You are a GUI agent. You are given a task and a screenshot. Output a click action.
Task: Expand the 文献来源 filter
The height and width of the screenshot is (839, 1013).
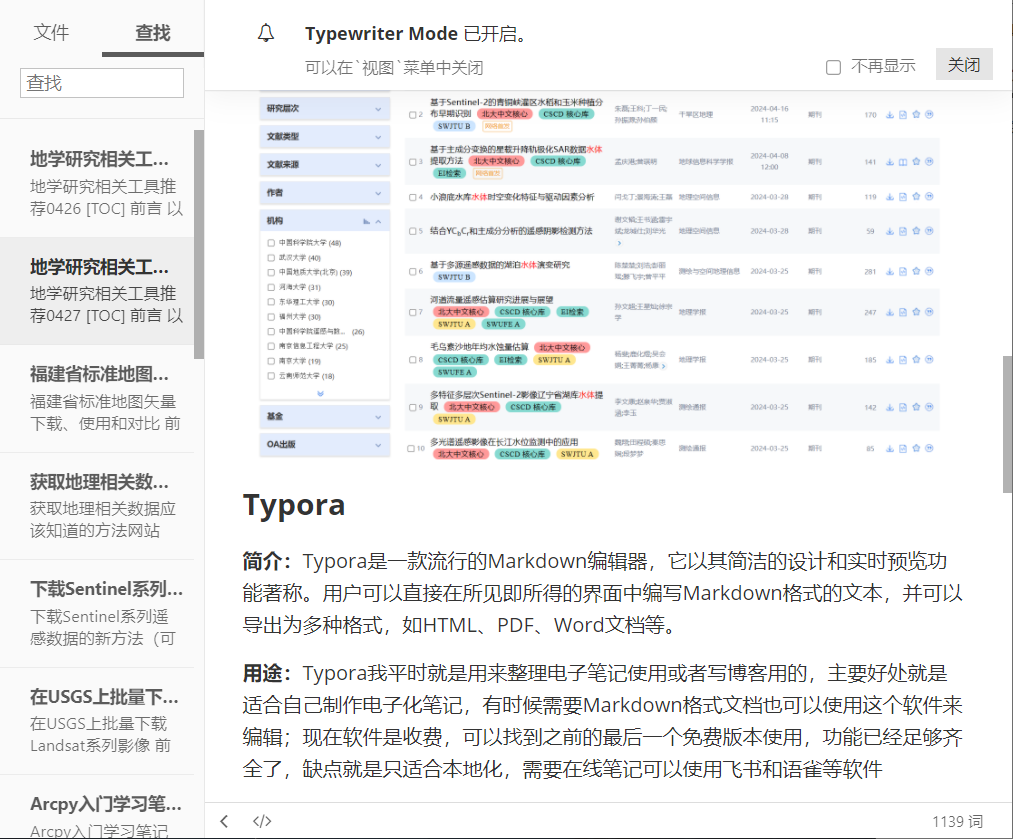pyautogui.click(x=325, y=165)
